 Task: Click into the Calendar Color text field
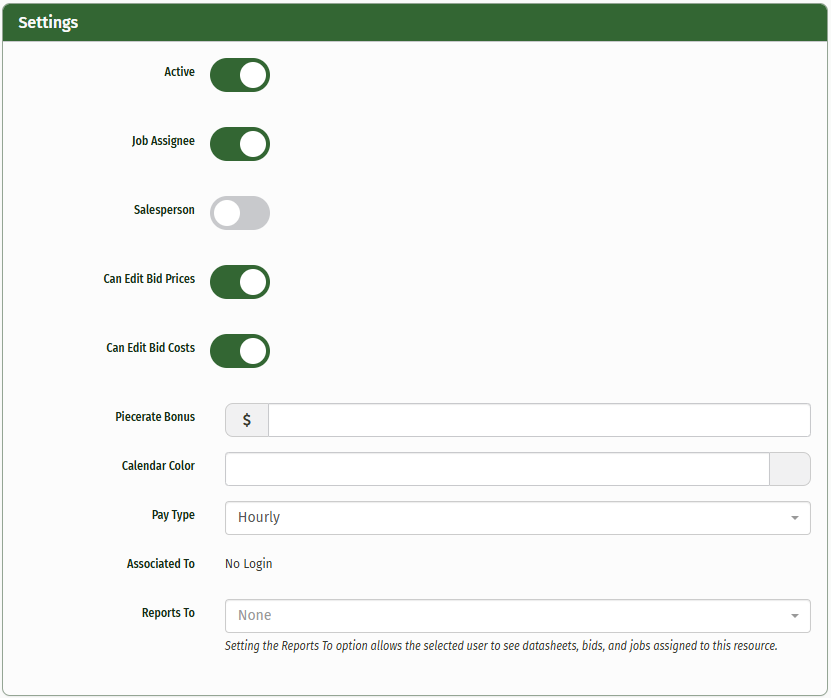pos(497,469)
